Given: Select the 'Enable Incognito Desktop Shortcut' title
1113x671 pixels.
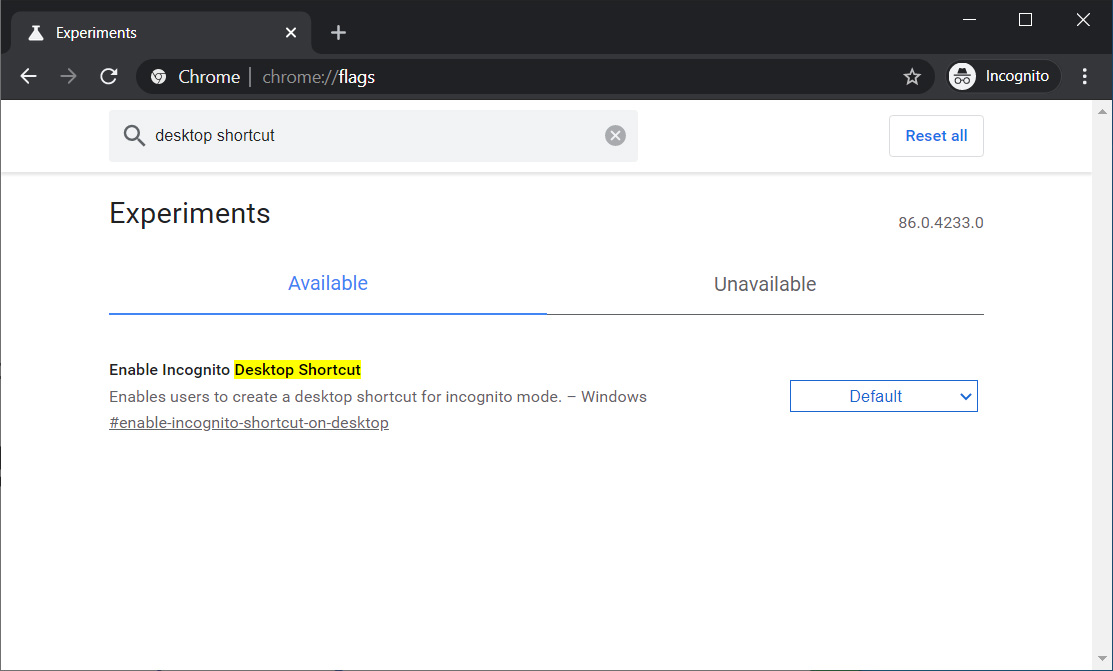Looking at the screenshot, I should 235,370.
